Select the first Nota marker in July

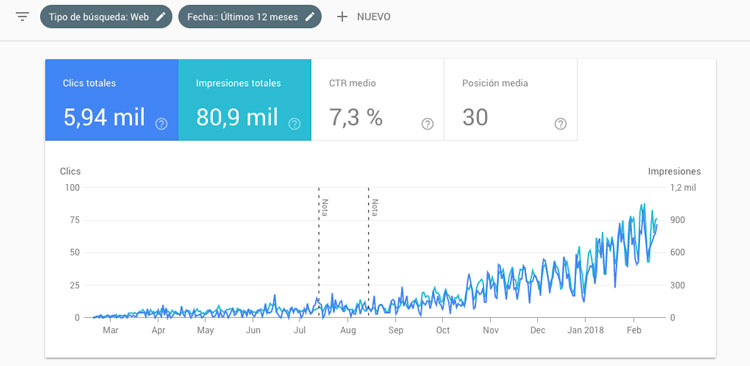(x=324, y=208)
